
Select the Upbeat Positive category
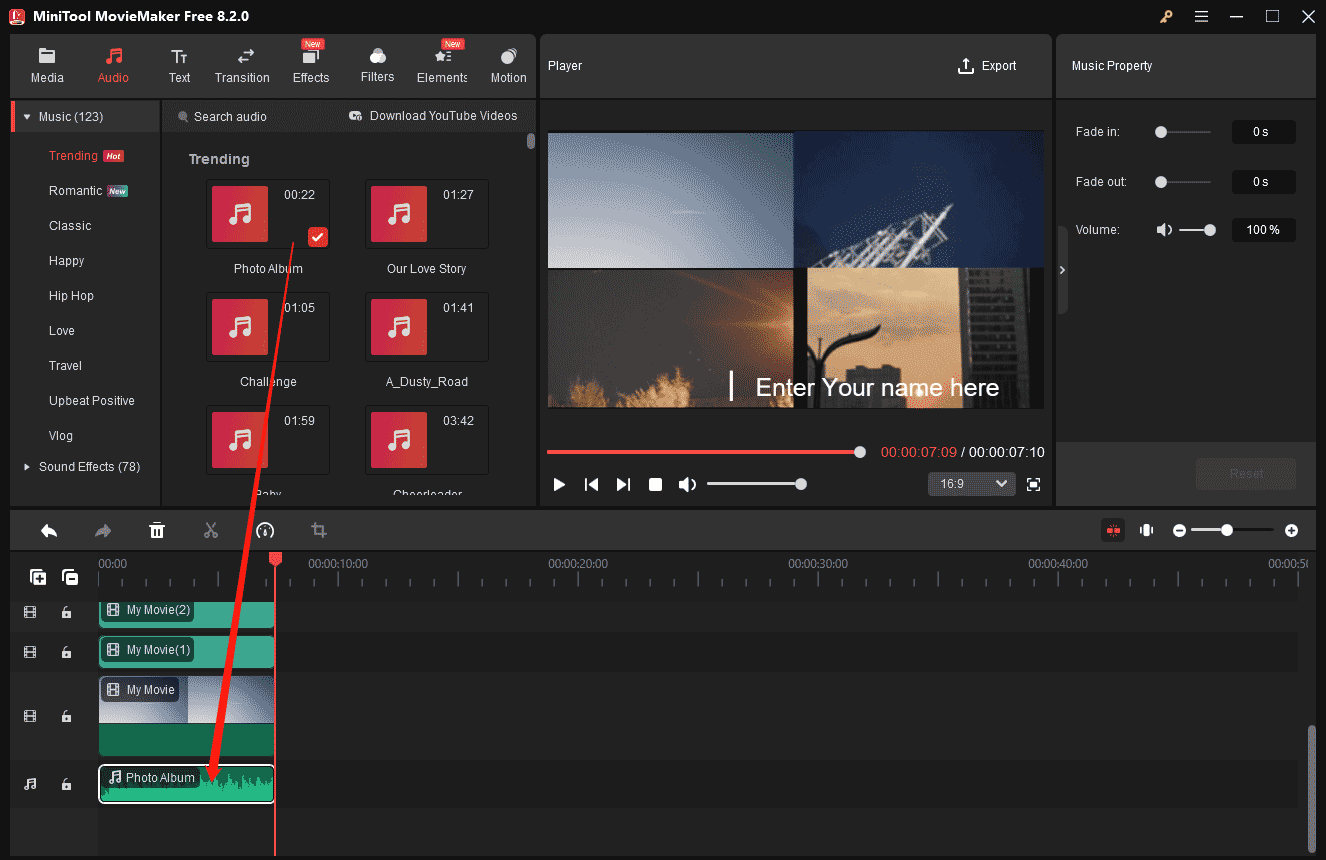[x=92, y=401]
